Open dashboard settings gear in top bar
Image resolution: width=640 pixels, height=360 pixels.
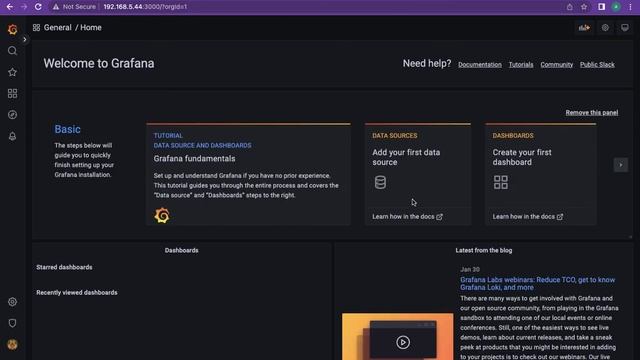click(605, 28)
